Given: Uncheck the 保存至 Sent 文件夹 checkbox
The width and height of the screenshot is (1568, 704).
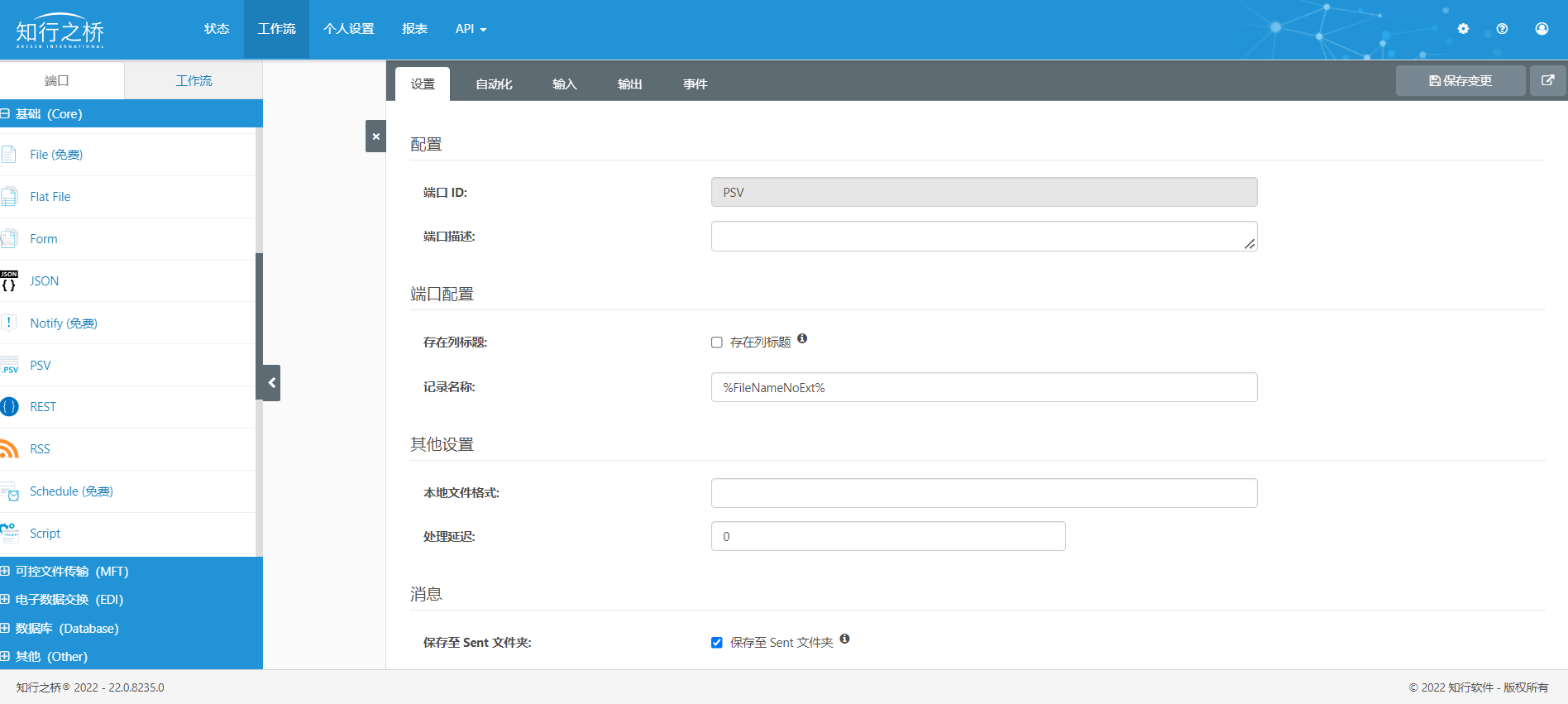Looking at the screenshot, I should click(717, 643).
